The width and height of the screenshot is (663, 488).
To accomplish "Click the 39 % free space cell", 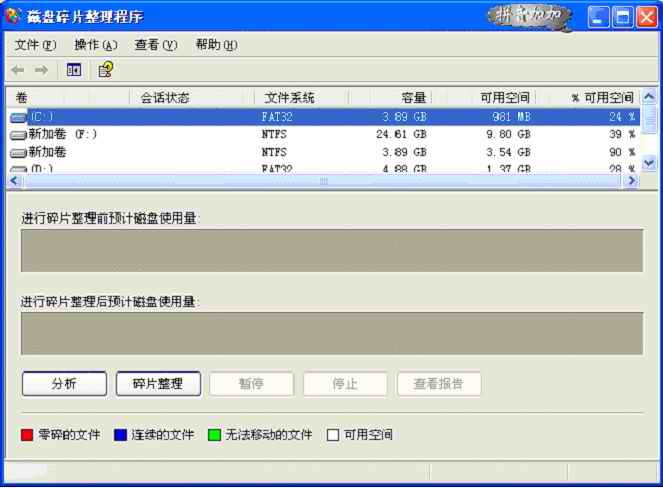I will (x=622, y=134).
